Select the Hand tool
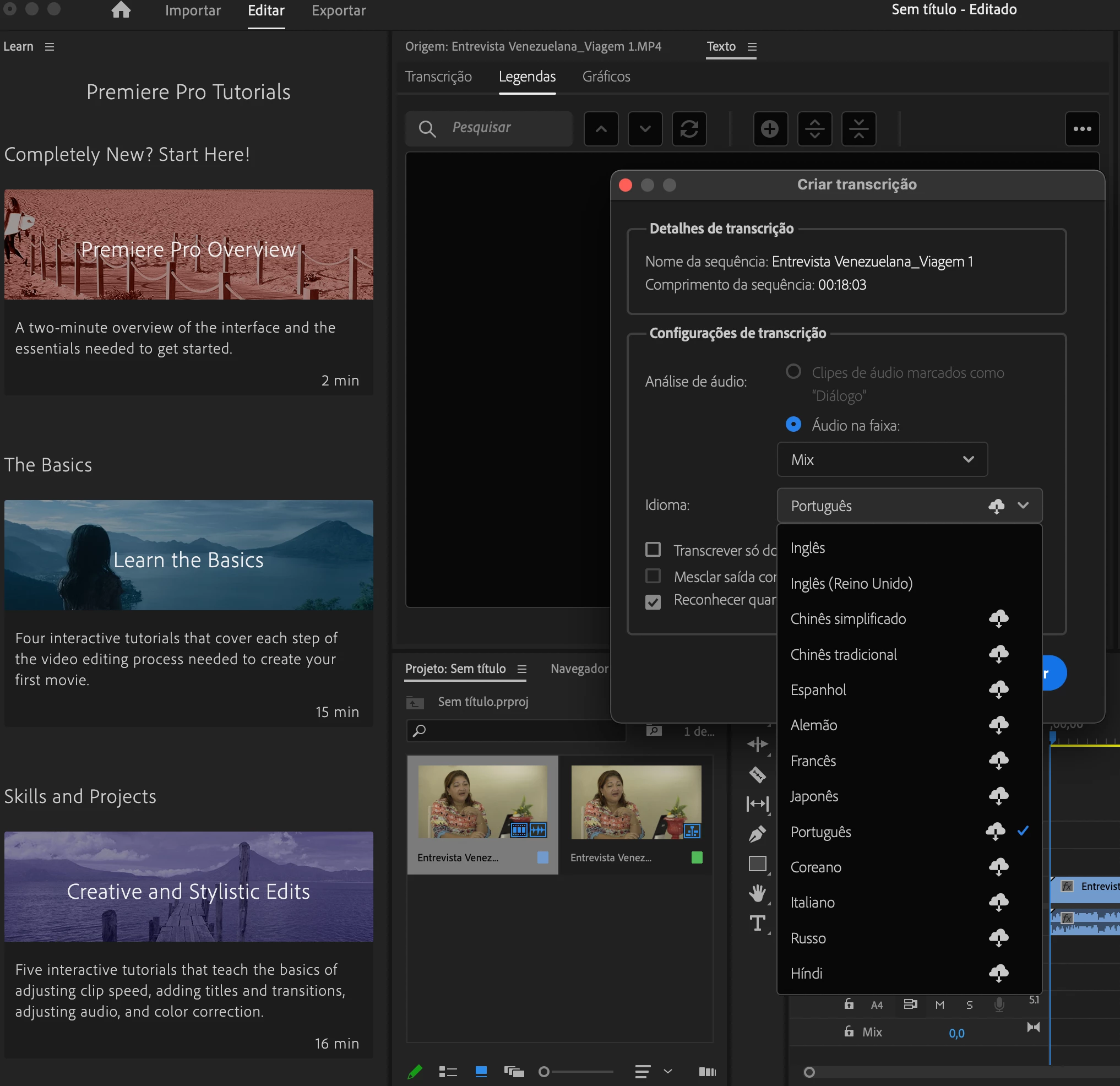This screenshot has height=1086, width=1120. tap(757, 893)
